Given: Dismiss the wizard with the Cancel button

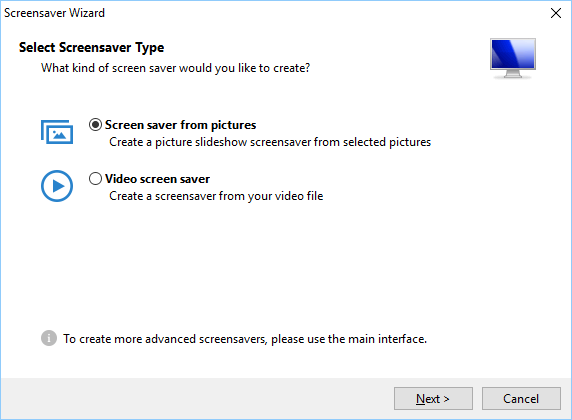Looking at the screenshot, I should click(x=521, y=398).
